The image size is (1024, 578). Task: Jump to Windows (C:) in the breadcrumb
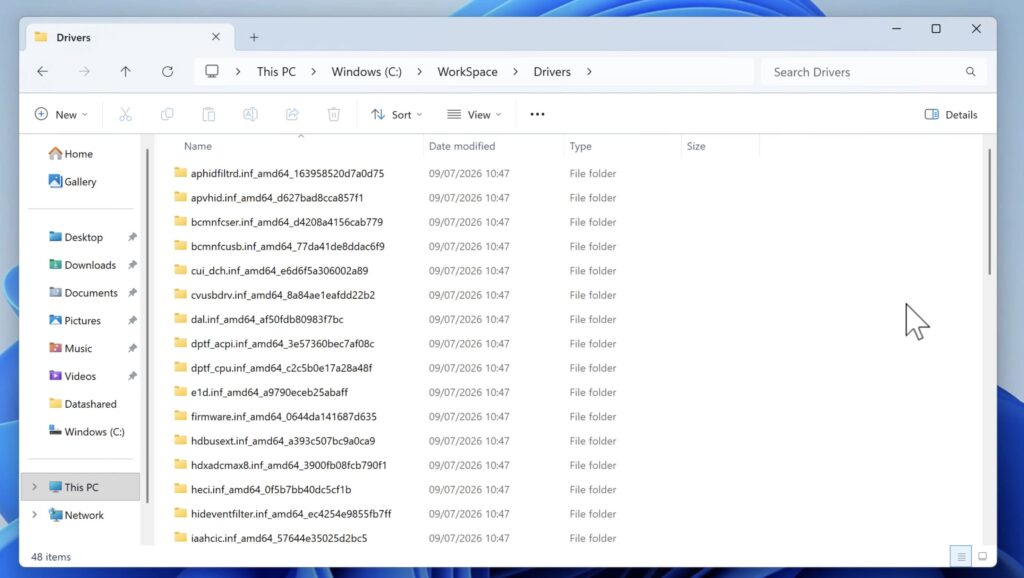[366, 72]
